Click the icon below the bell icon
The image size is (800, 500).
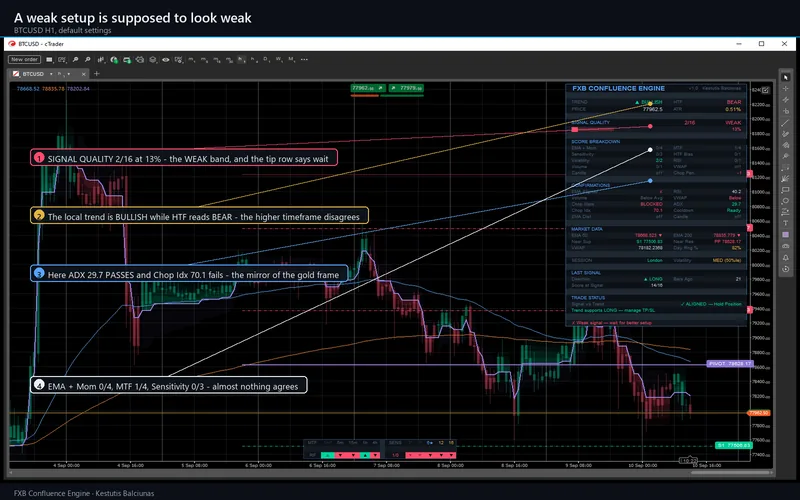coord(786,268)
